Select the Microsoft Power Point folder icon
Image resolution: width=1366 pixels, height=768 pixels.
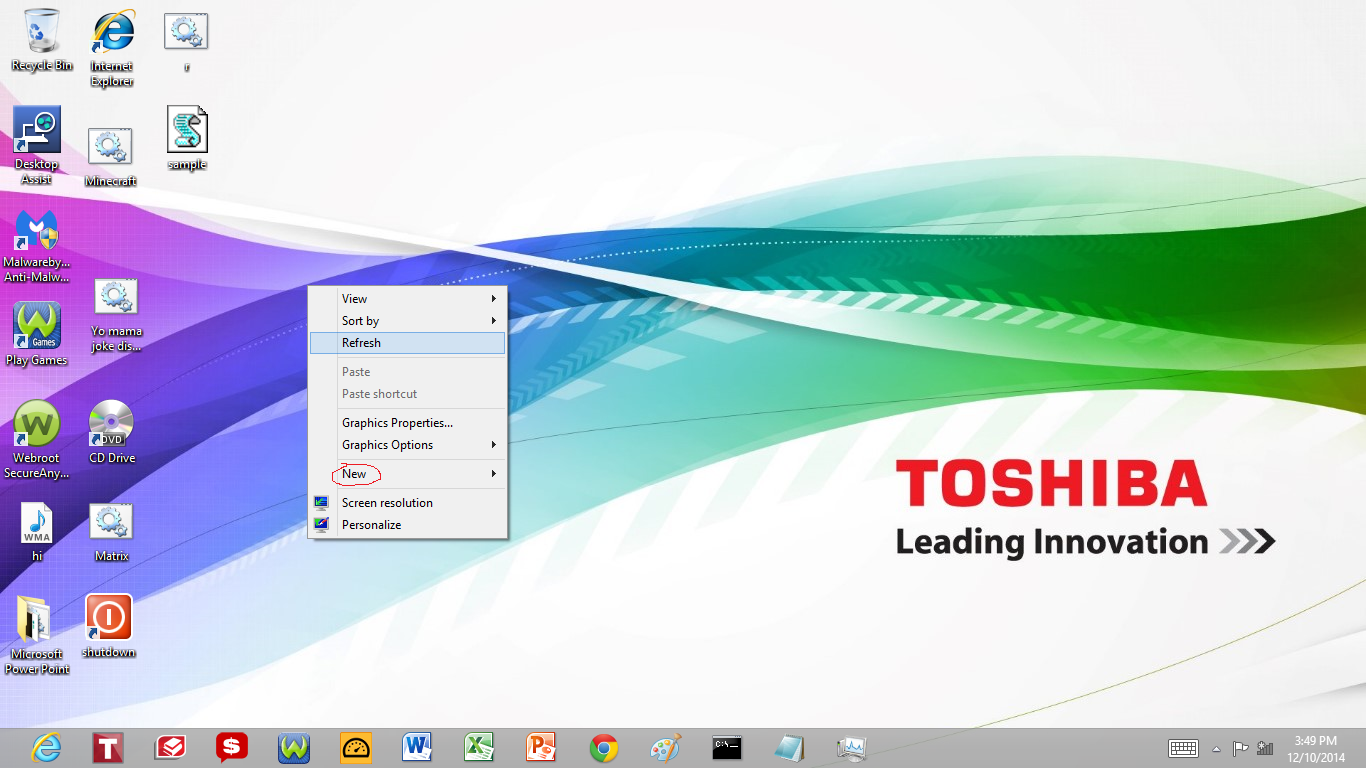coord(37,635)
